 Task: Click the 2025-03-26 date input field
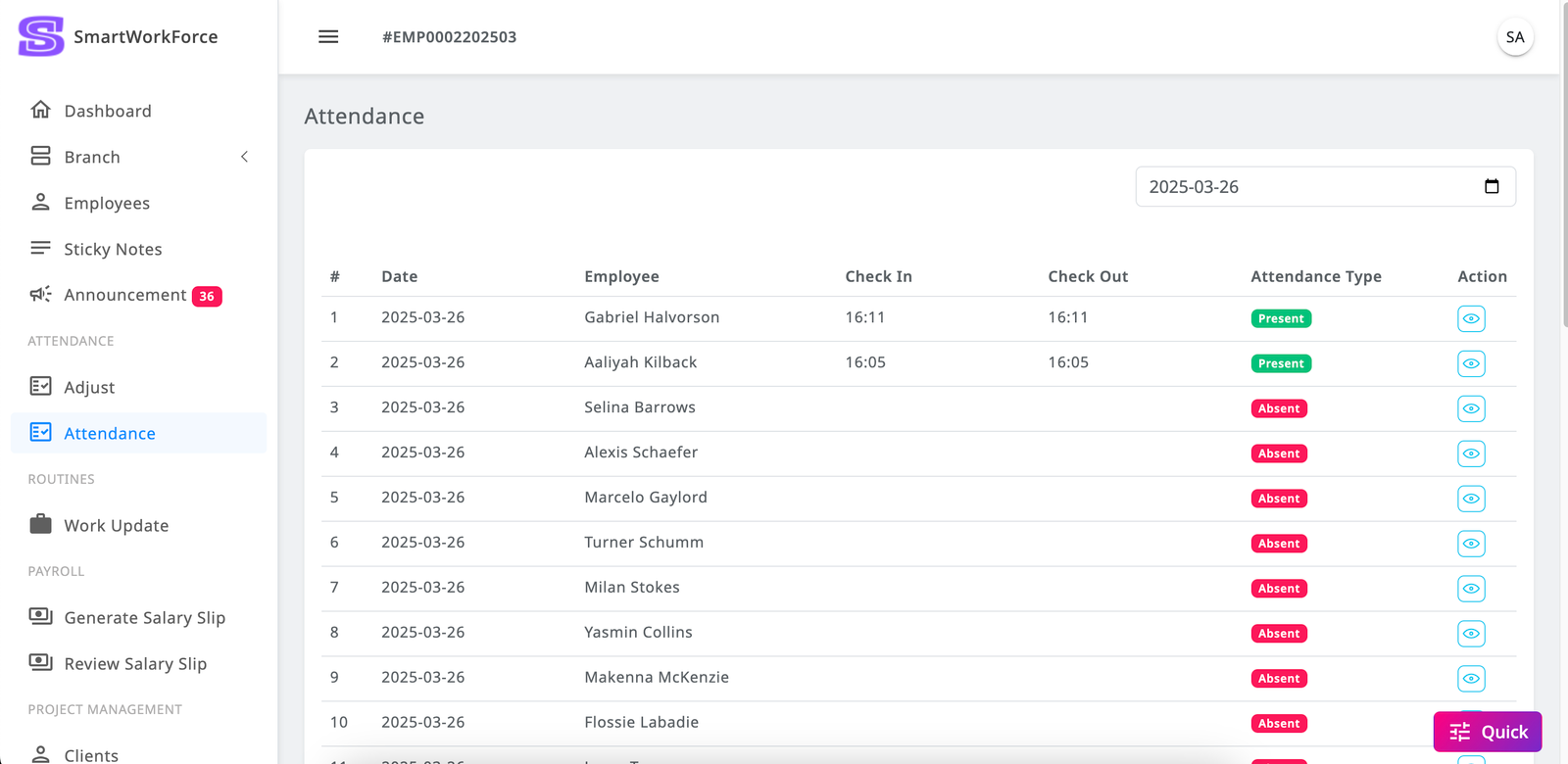[x=1303, y=186]
